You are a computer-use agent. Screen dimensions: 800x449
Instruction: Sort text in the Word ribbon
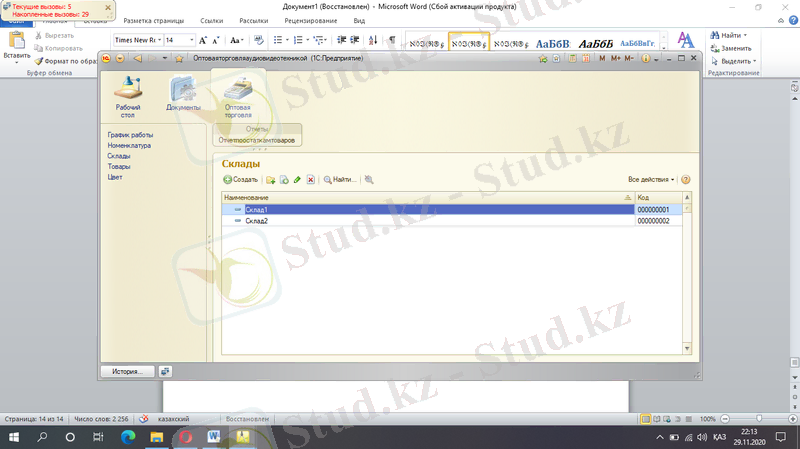[373, 40]
